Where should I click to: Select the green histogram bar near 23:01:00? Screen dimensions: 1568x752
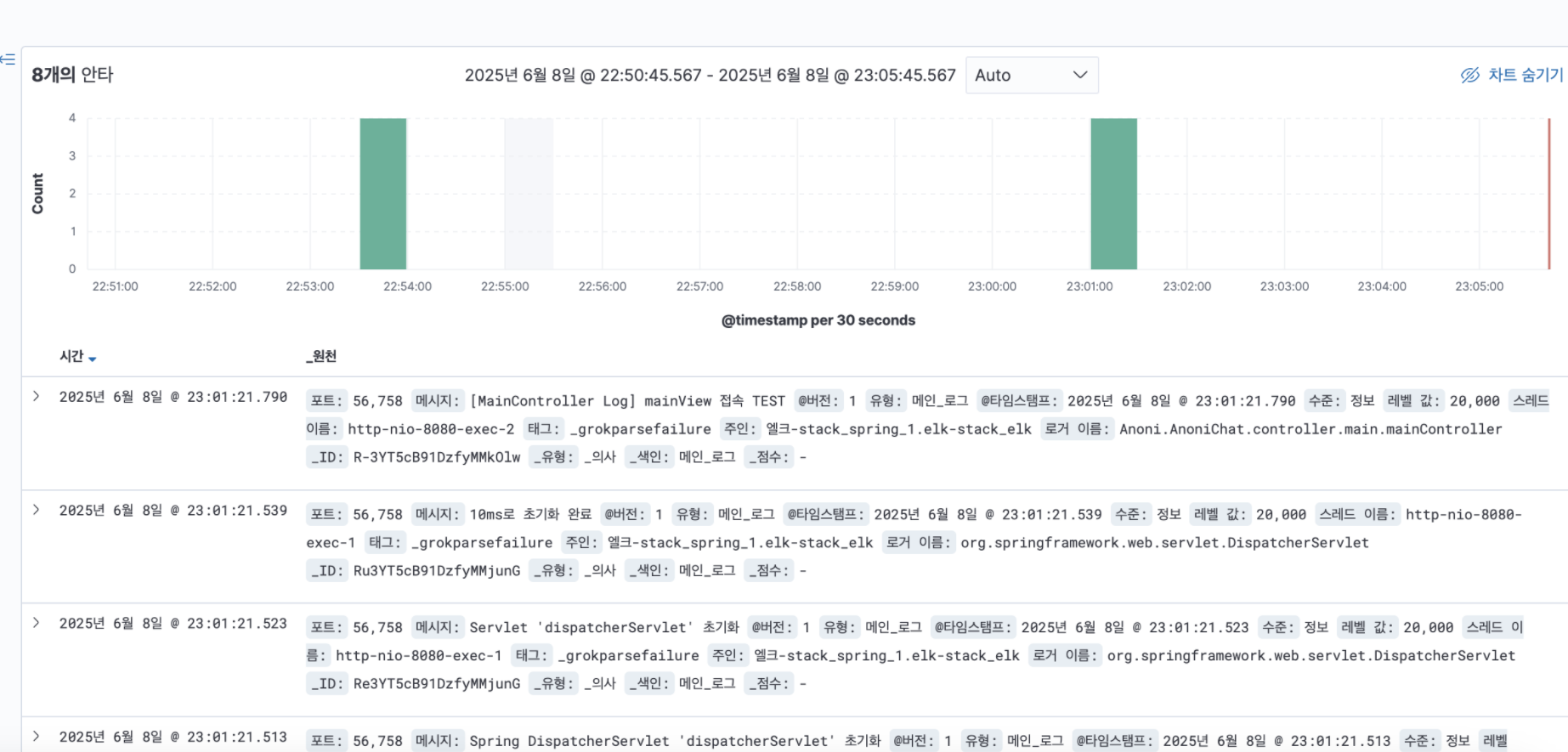tap(1113, 194)
